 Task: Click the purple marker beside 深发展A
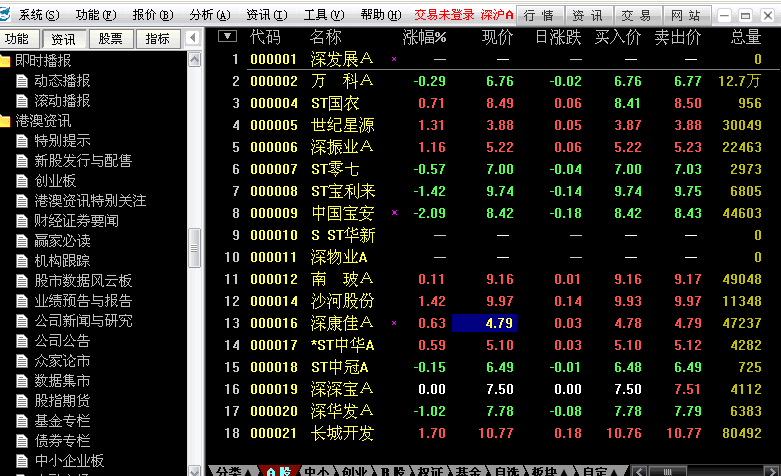394,59
